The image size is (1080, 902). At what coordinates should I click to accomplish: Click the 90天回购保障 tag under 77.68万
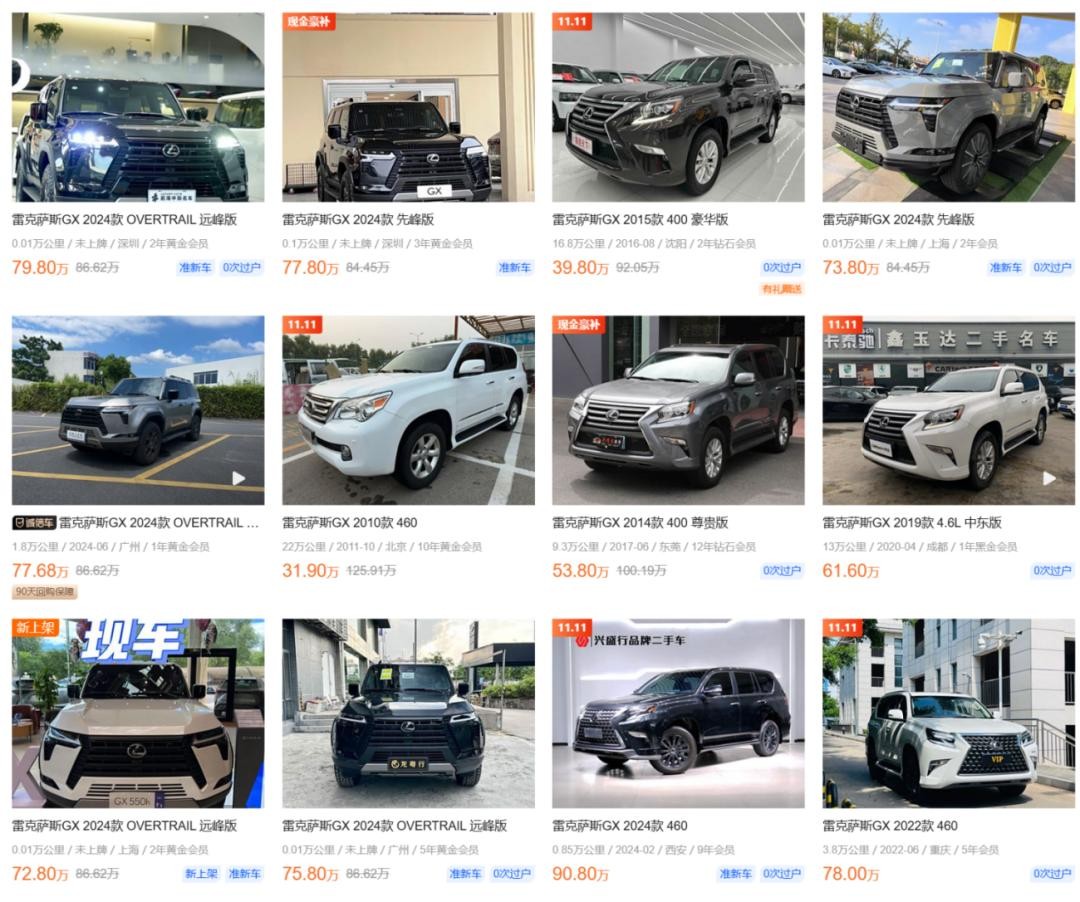pos(45,591)
